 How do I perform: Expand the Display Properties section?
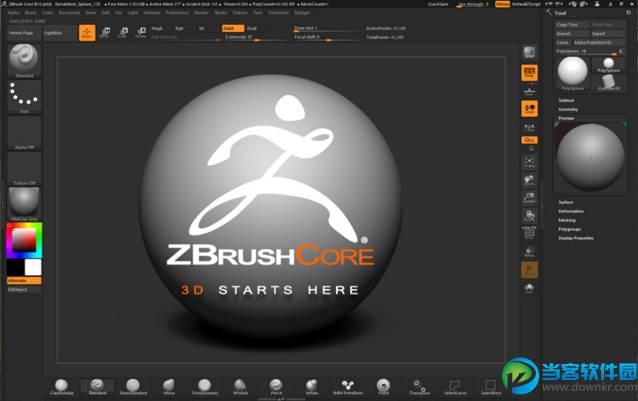576,238
